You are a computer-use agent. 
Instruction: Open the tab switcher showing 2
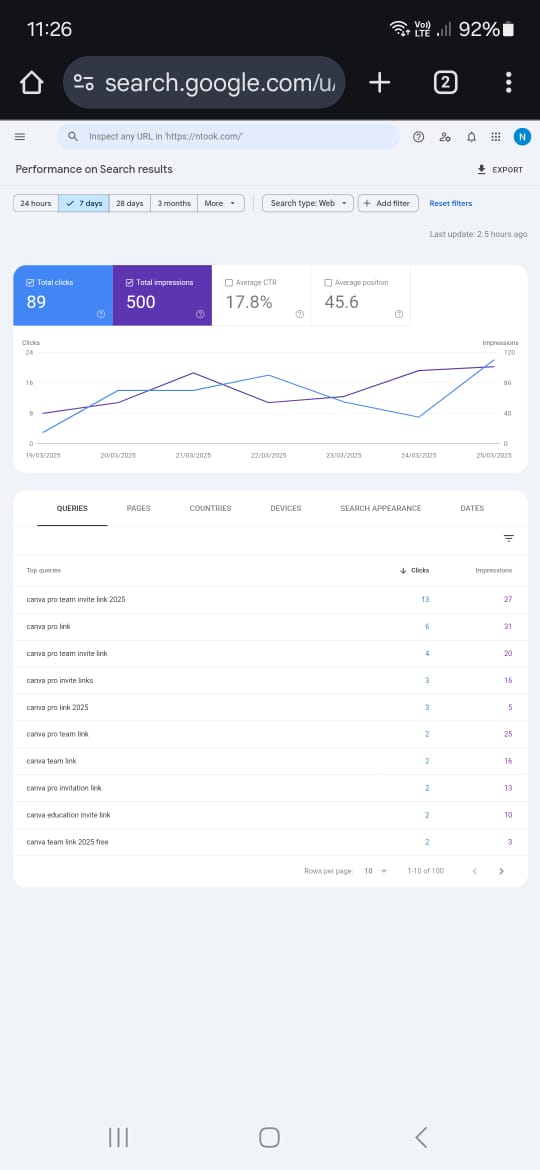[x=445, y=83]
